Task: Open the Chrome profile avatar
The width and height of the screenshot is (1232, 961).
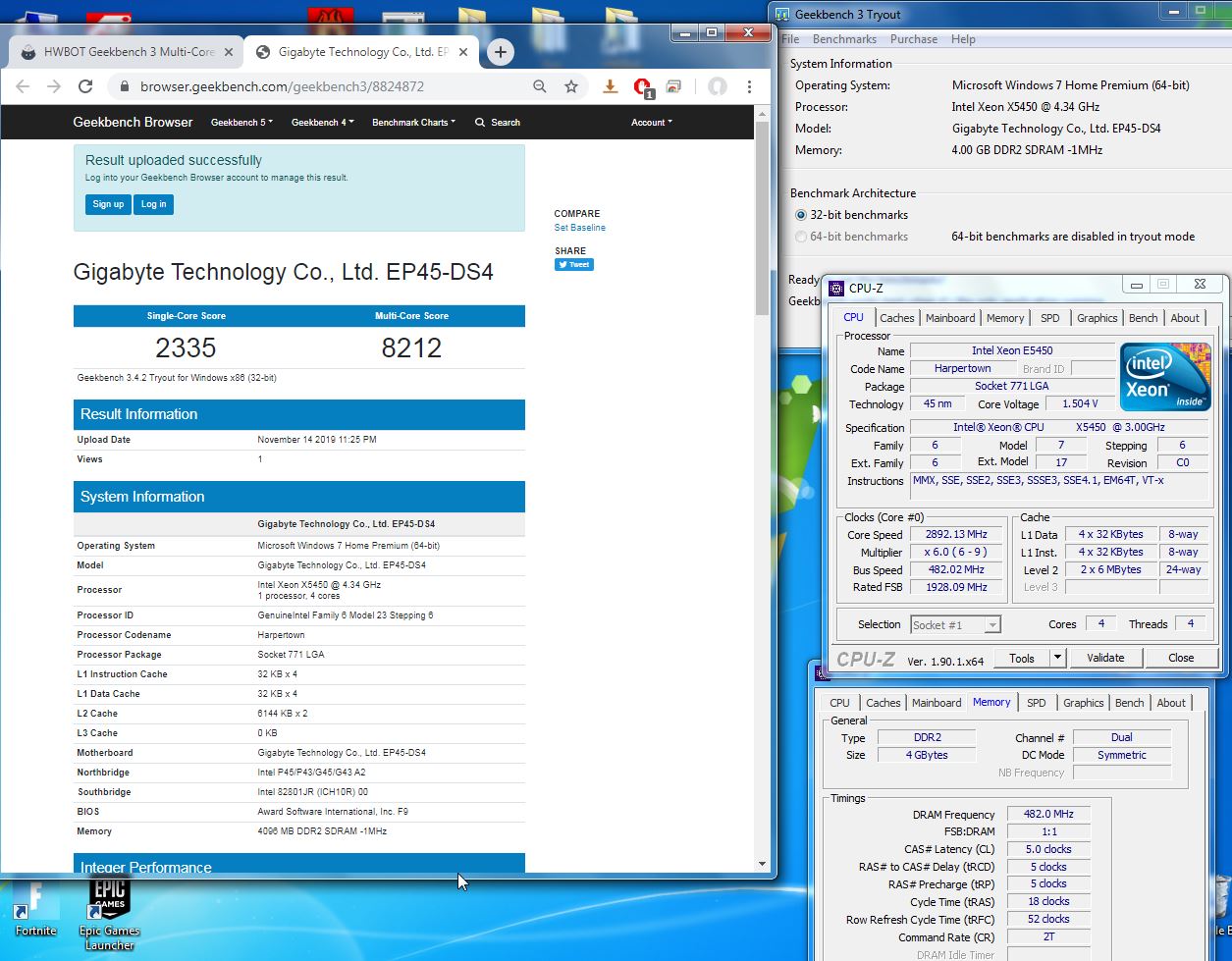Action: [x=718, y=86]
